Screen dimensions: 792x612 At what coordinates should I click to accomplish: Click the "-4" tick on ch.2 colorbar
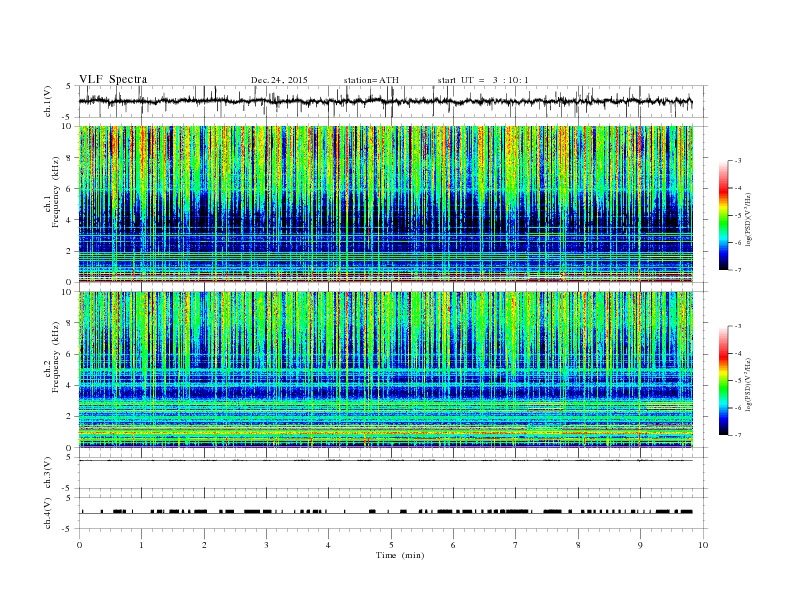pos(737,353)
